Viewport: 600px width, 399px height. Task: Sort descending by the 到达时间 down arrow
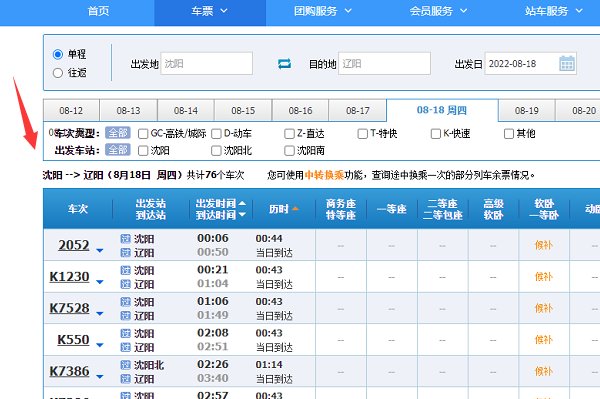point(242,215)
